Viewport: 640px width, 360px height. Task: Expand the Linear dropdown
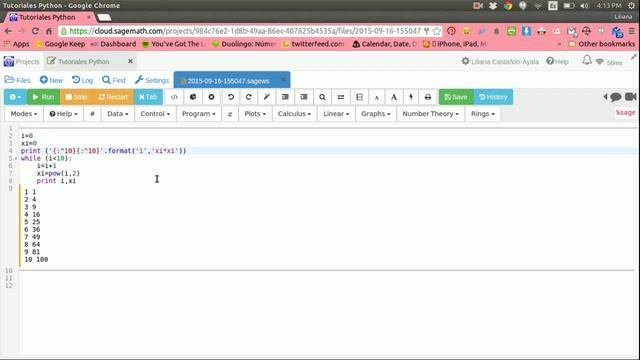(x=336, y=114)
